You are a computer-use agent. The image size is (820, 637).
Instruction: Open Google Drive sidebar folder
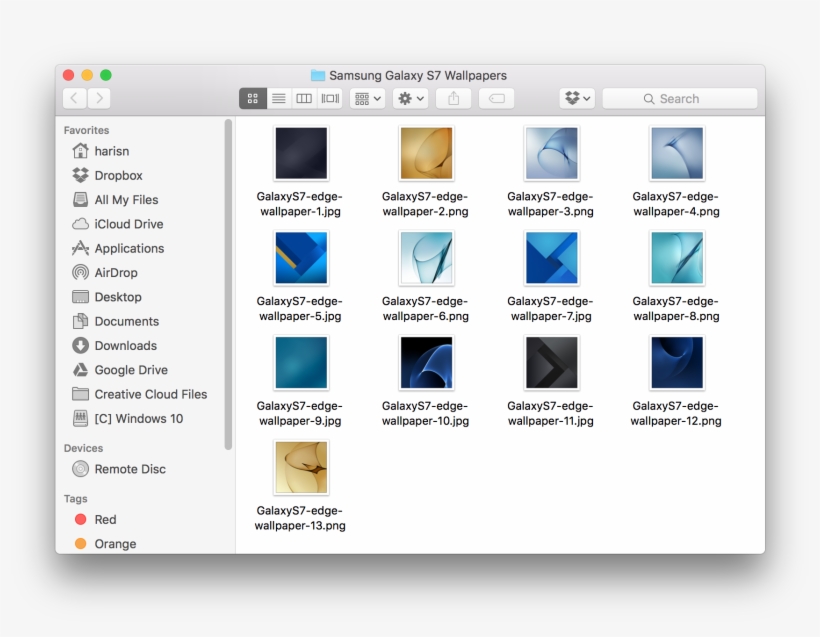point(130,370)
